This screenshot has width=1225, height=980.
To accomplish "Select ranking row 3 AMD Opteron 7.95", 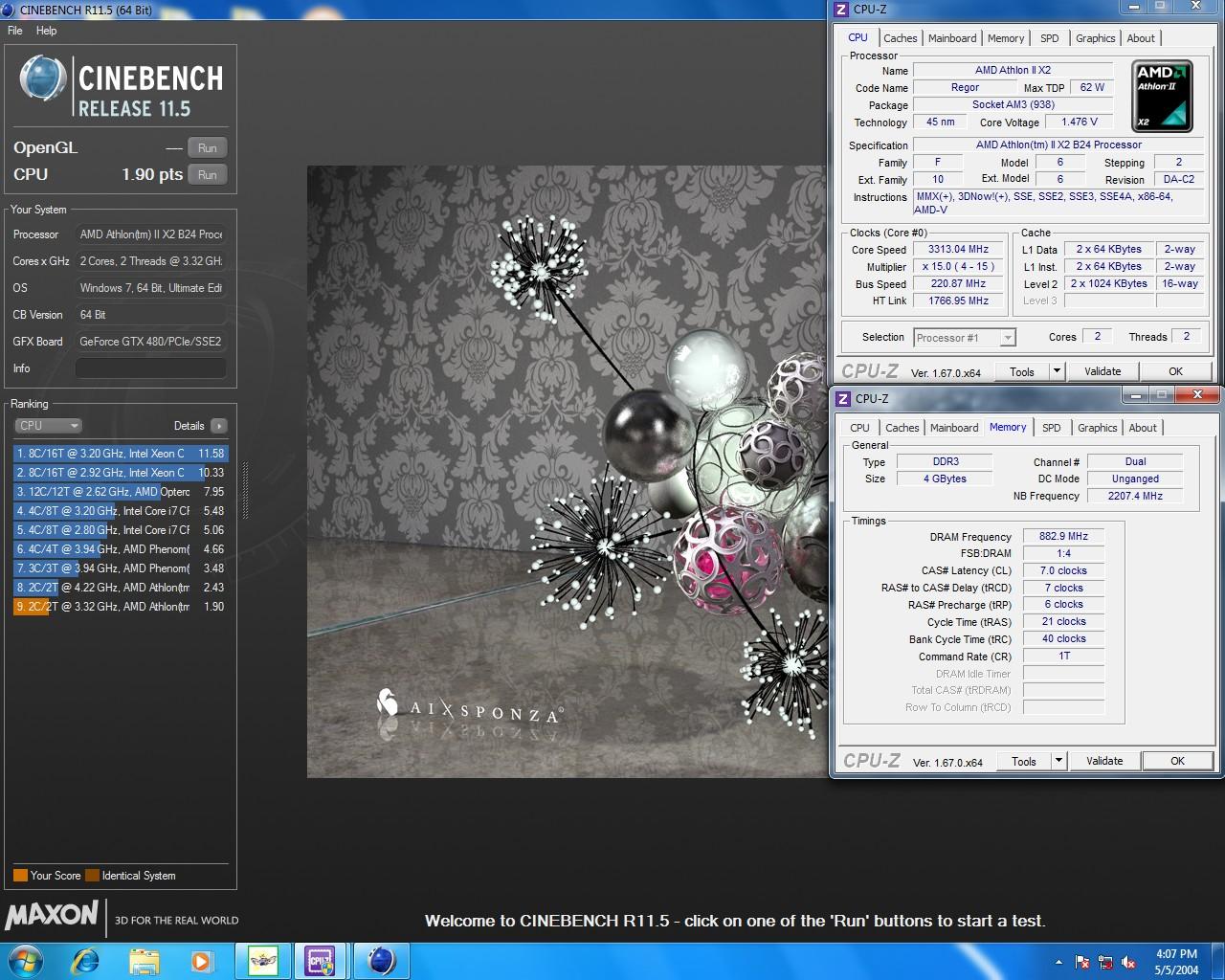I will tap(121, 492).
